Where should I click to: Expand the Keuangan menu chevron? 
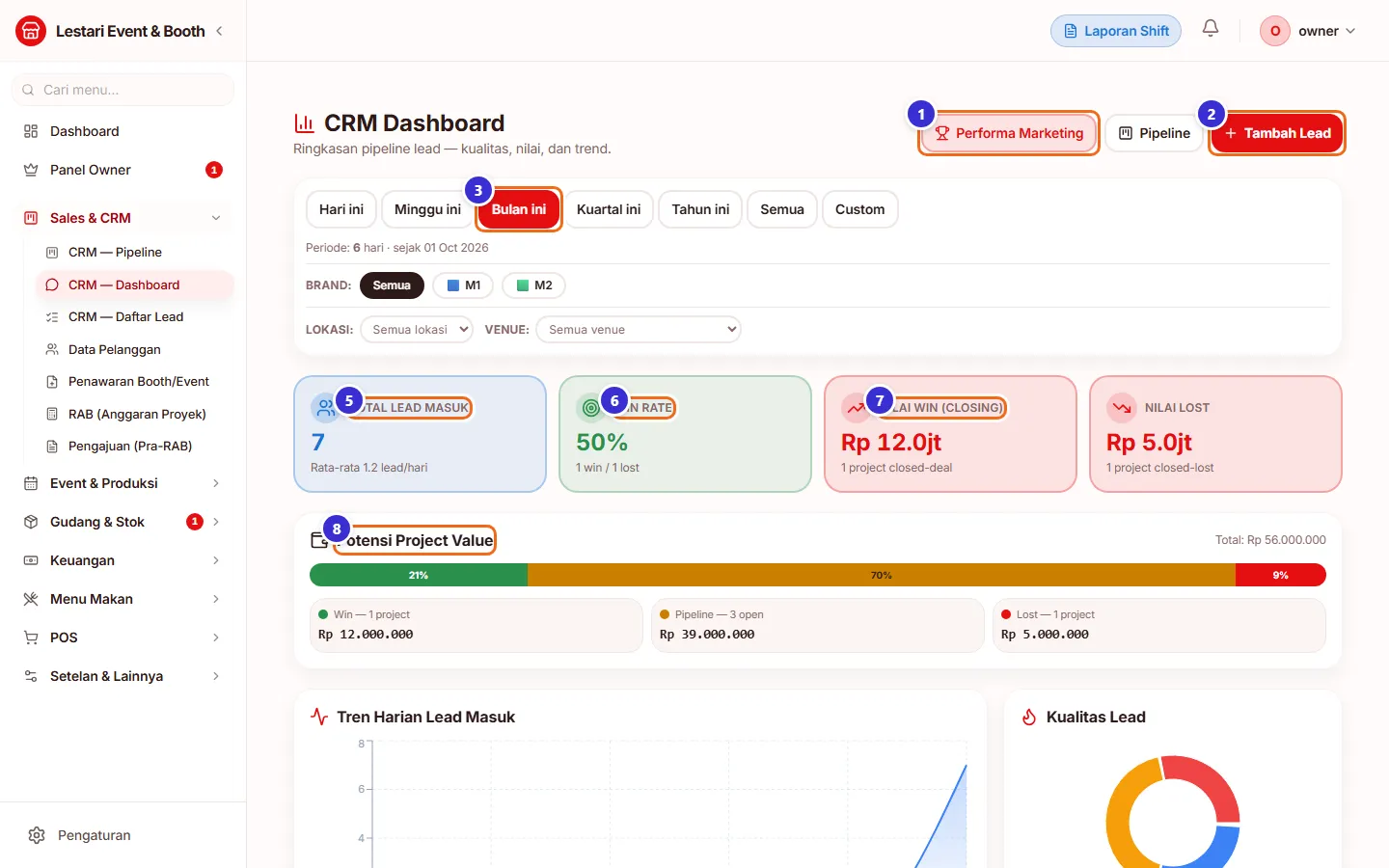pyautogui.click(x=216, y=560)
